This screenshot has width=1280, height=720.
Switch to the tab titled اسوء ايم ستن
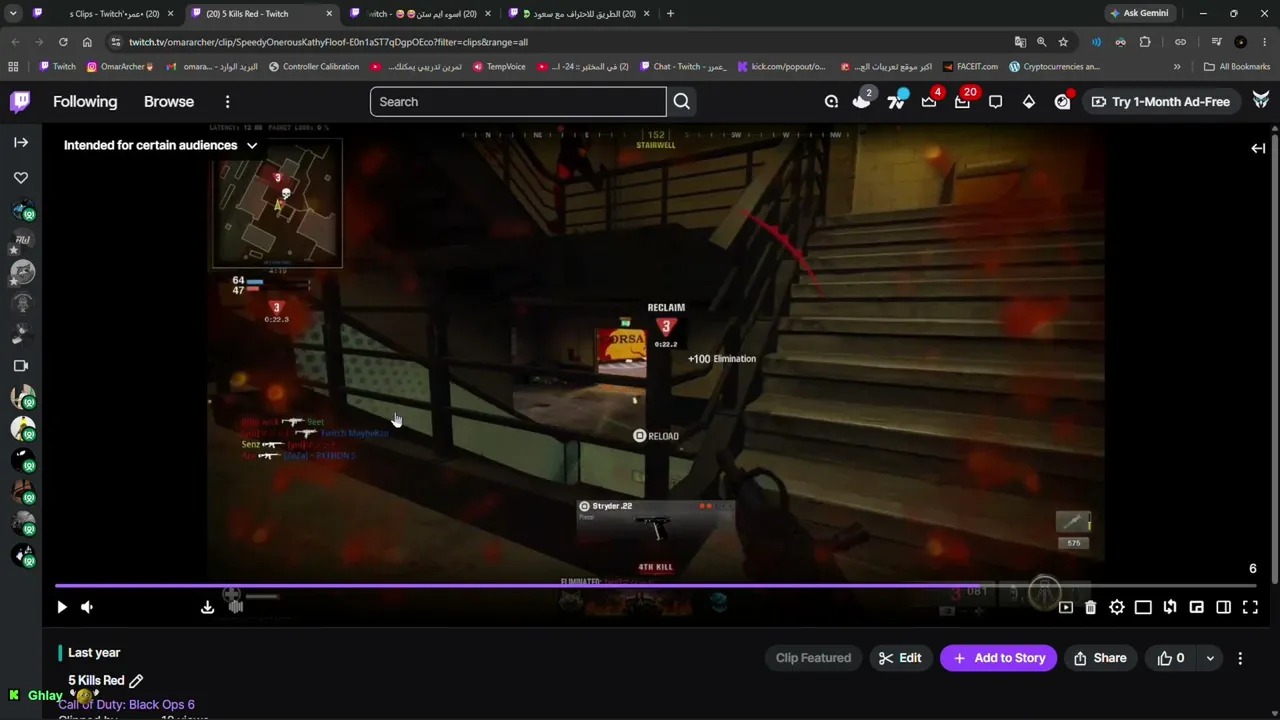click(420, 14)
